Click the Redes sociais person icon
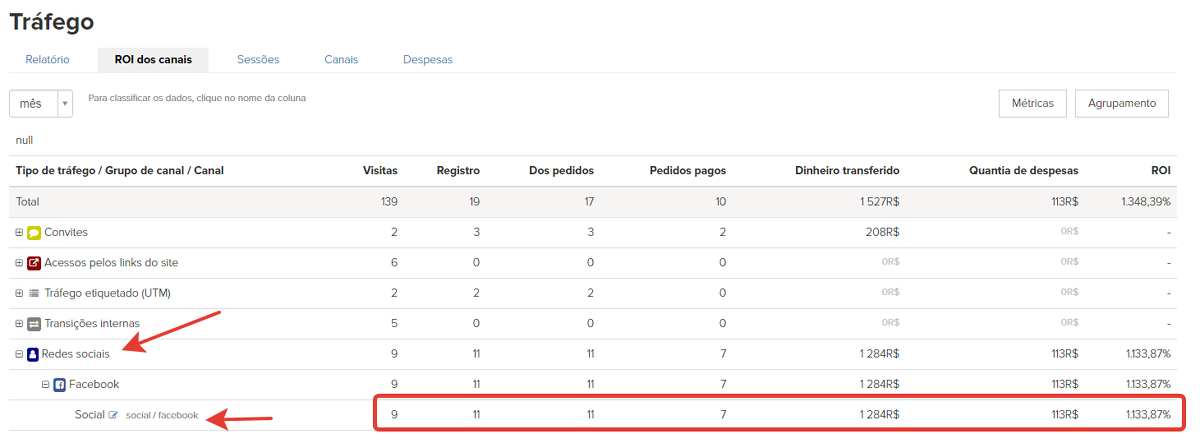The height and width of the screenshot is (434, 1200). [x=33, y=354]
